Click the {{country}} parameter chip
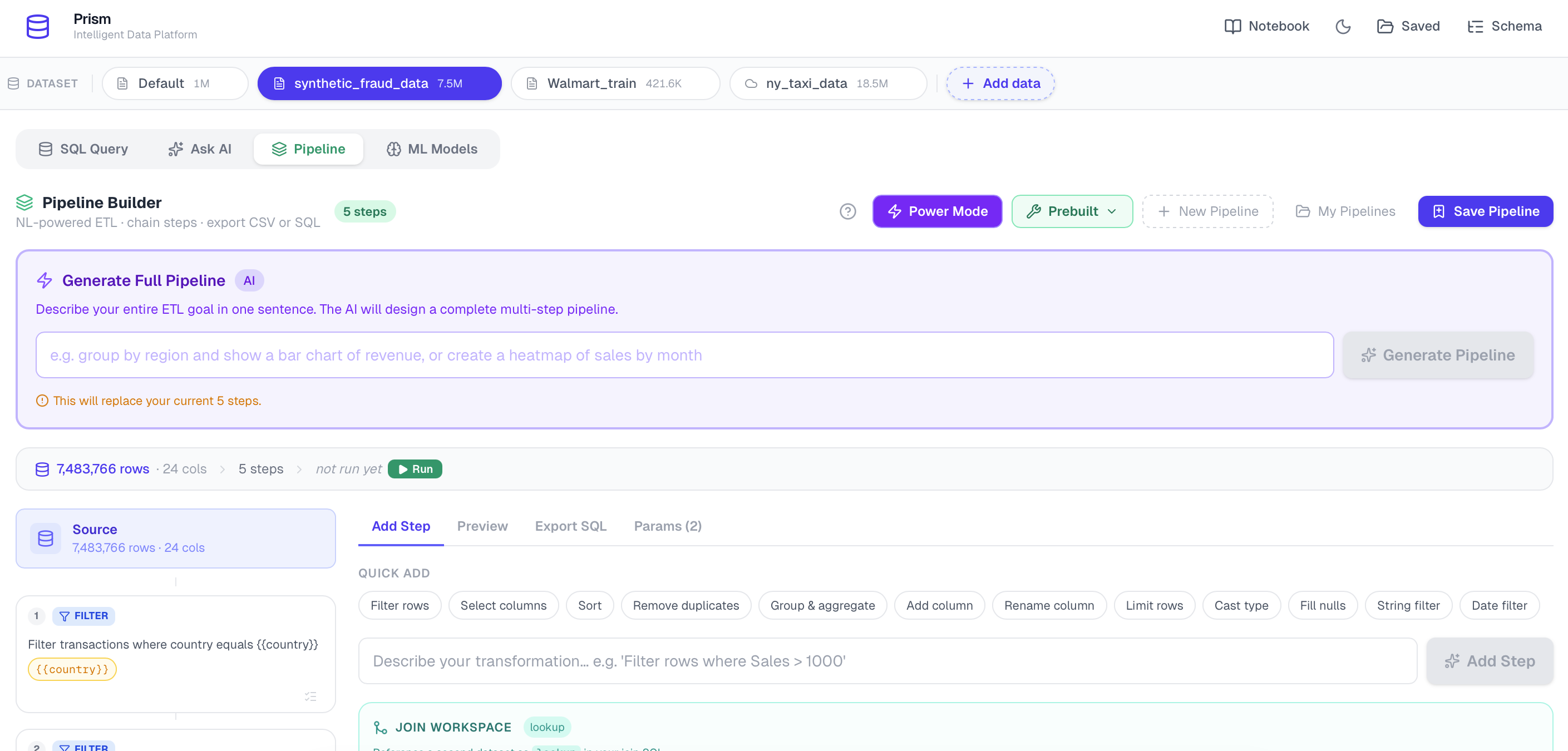The width and height of the screenshot is (1568, 751). point(72,669)
